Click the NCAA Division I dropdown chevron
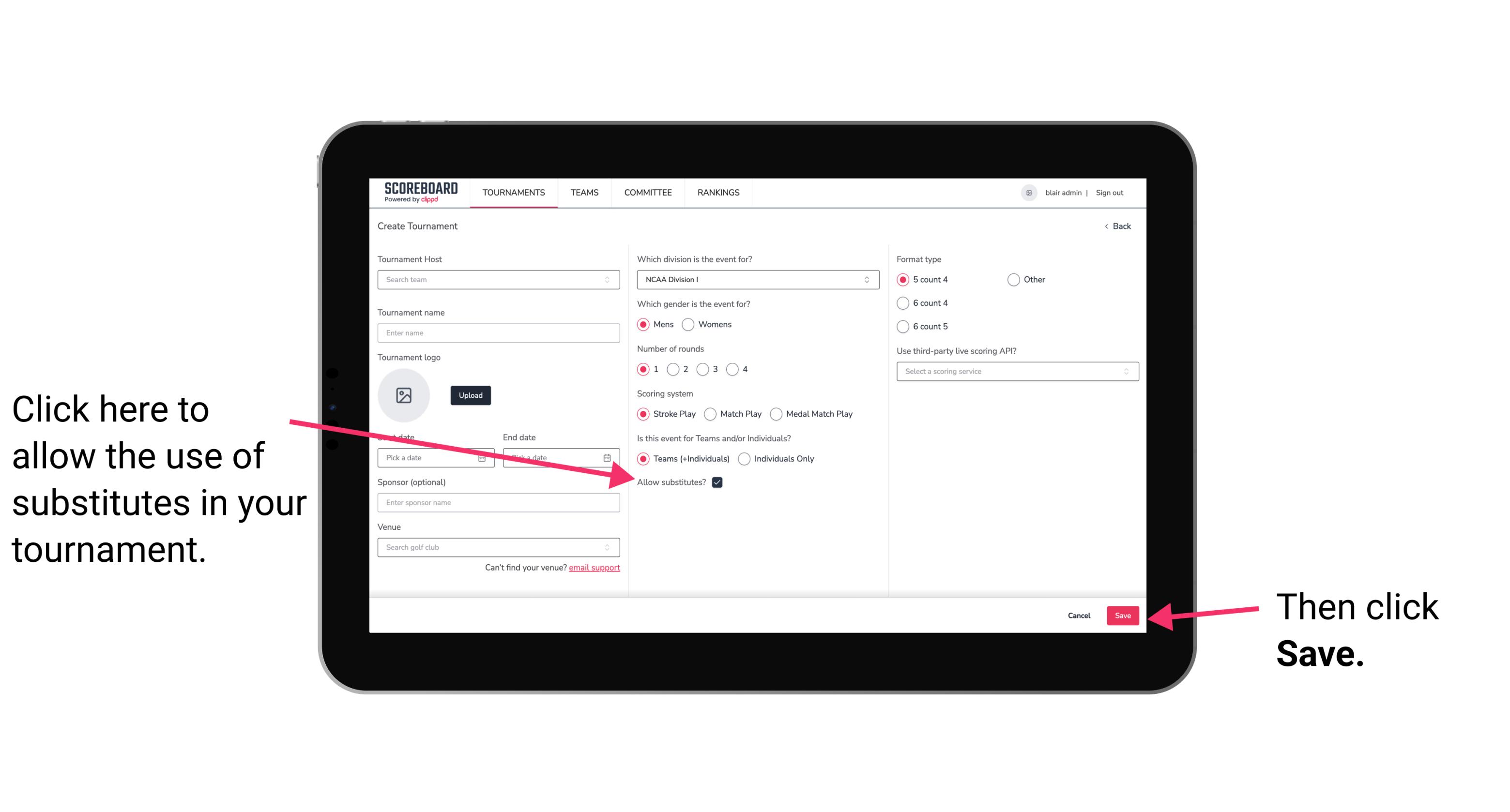Screen dimensions: 1510x812 (869, 280)
